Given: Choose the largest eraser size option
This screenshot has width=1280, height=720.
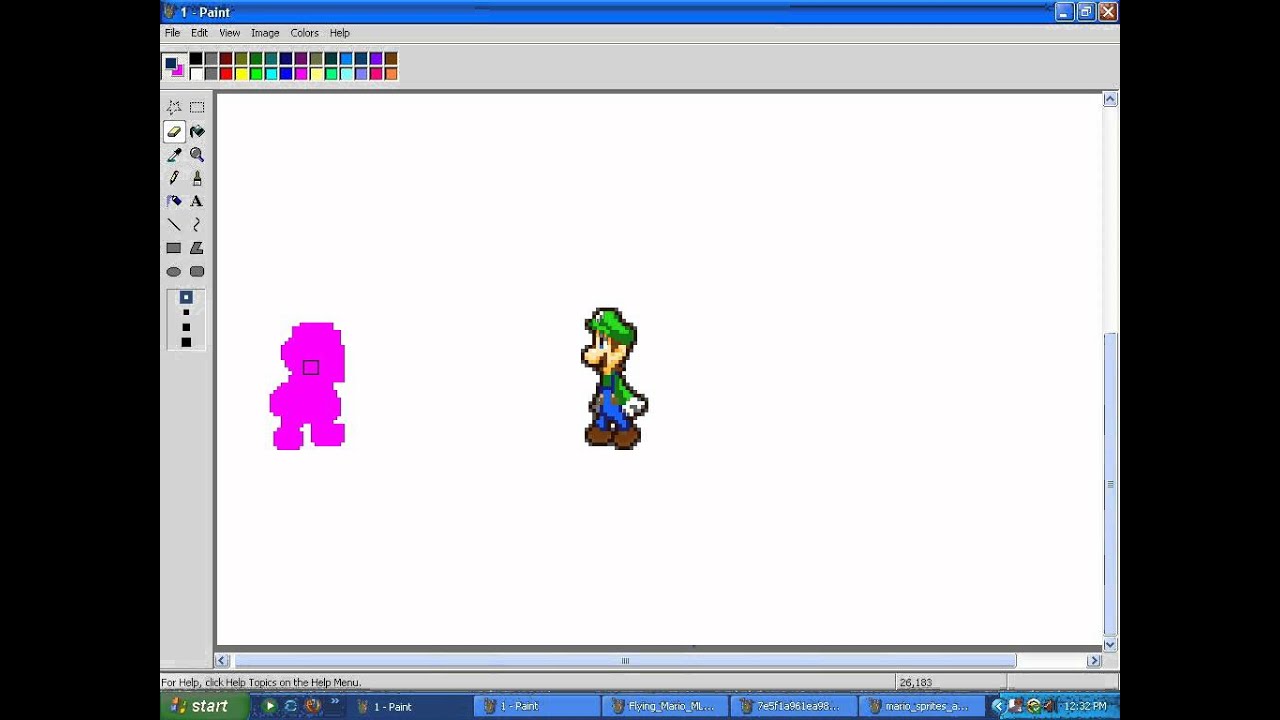Looking at the screenshot, I should (186, 342).
